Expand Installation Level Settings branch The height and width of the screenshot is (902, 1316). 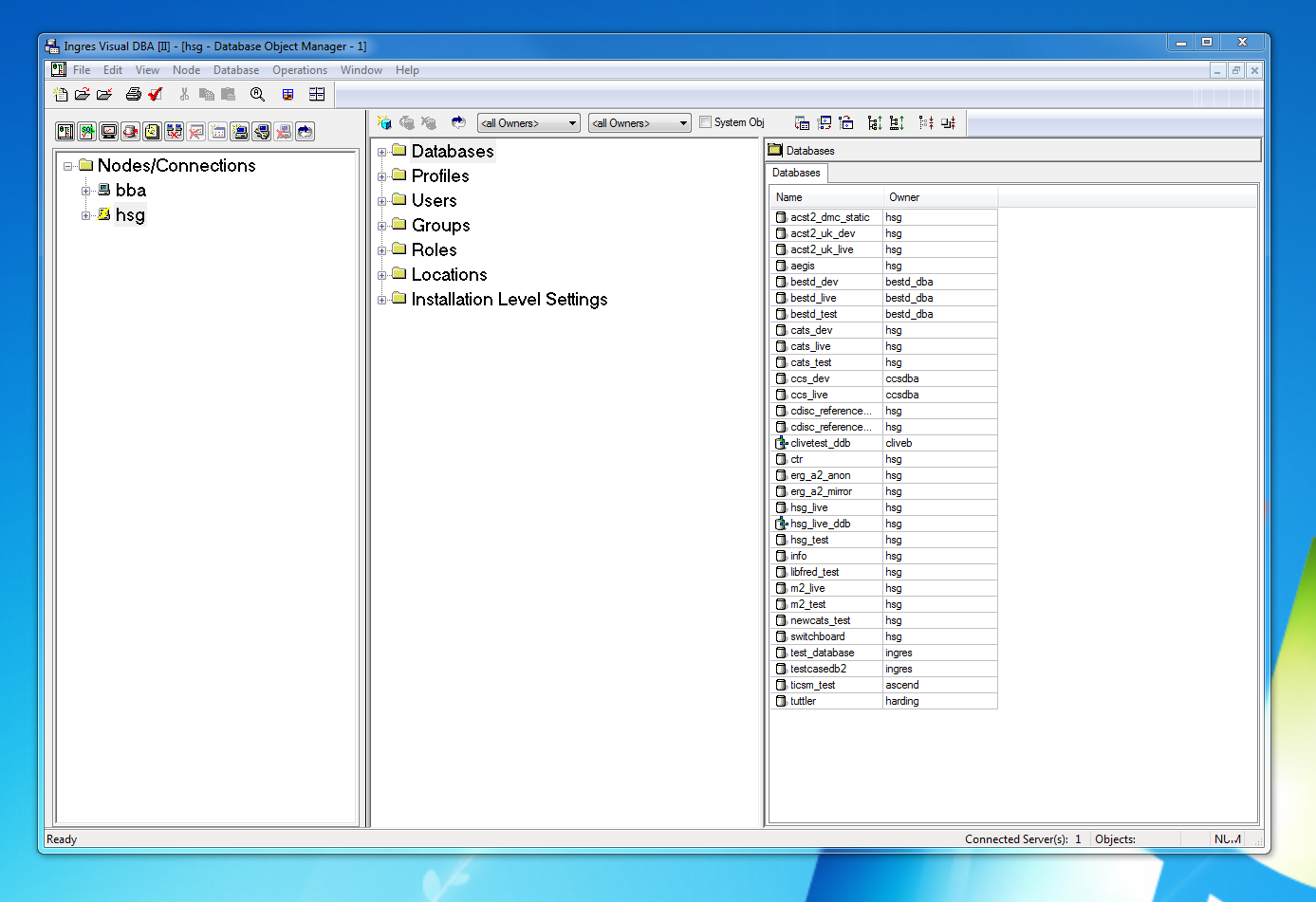pyautogui.click(x=382, y=300)
